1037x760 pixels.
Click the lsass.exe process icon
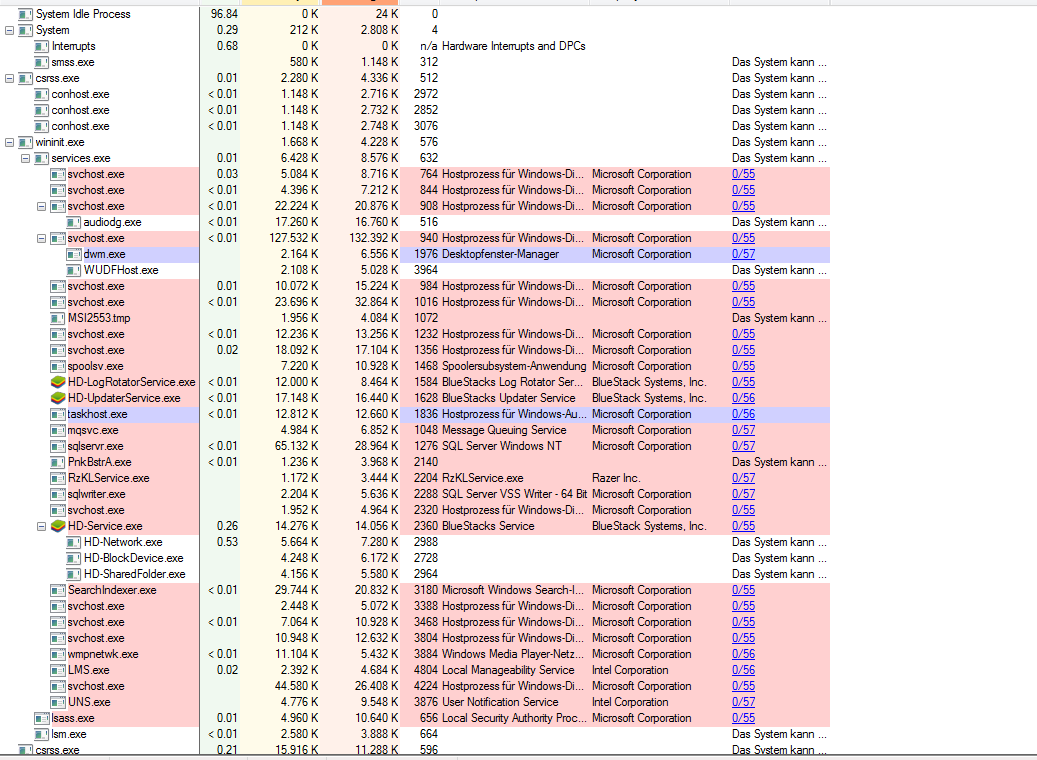42,718
